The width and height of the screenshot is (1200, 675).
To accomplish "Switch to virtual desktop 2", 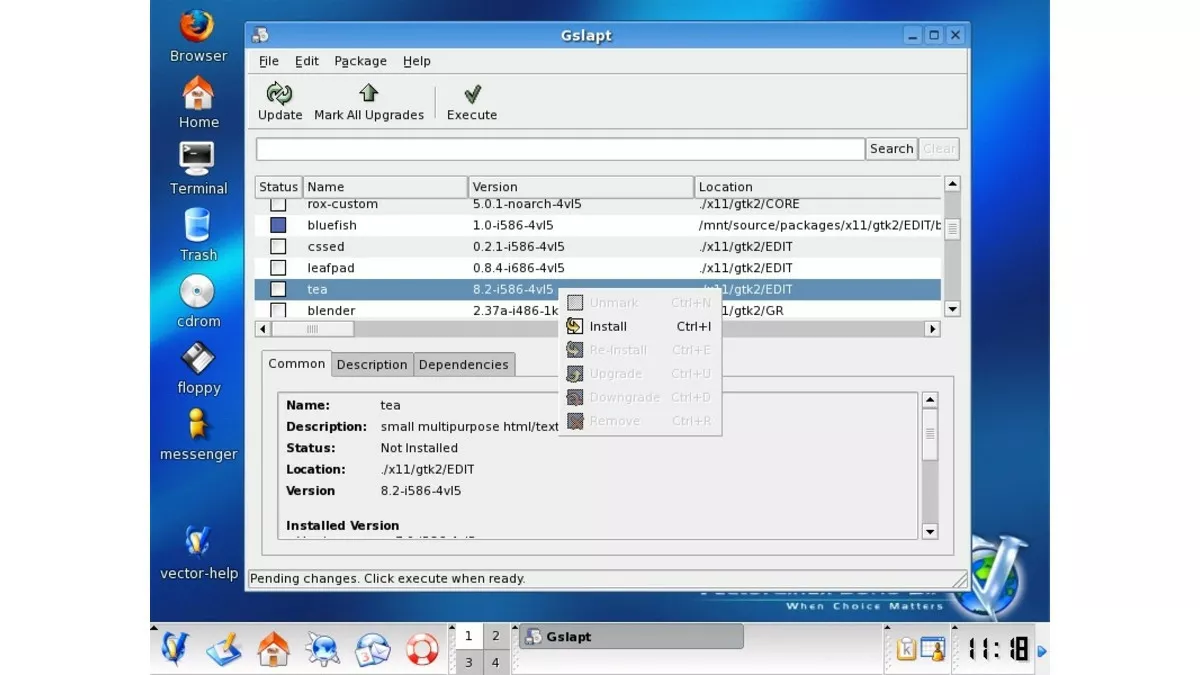I will coord(495,636).
